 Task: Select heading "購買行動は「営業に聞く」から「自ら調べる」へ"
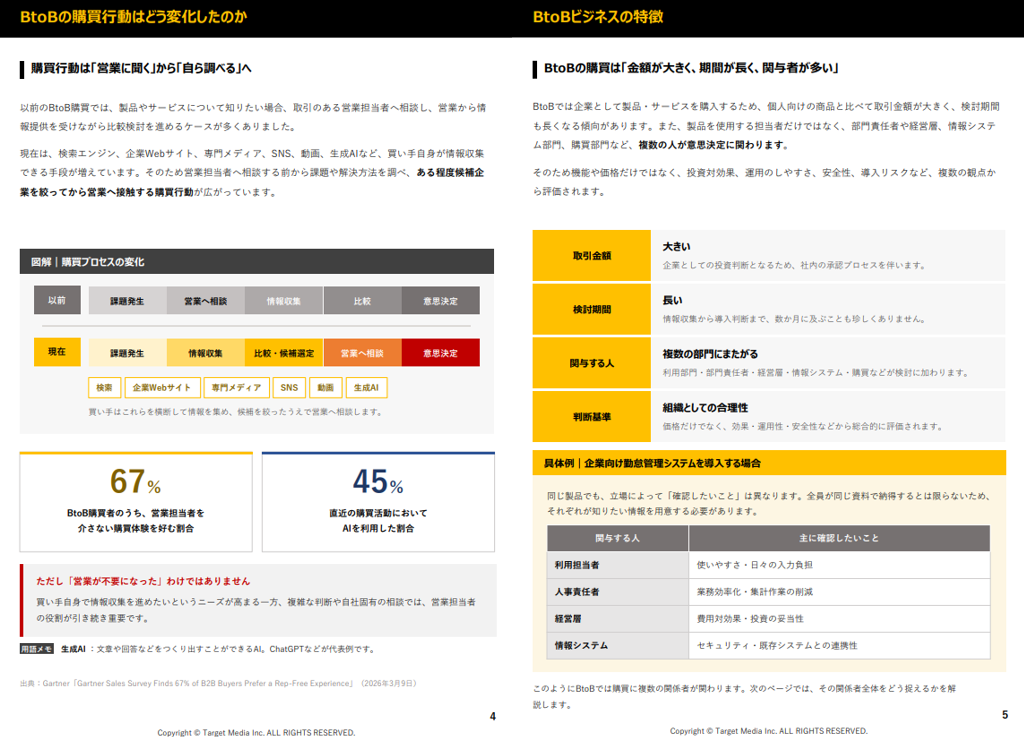[x=141, y=68]
